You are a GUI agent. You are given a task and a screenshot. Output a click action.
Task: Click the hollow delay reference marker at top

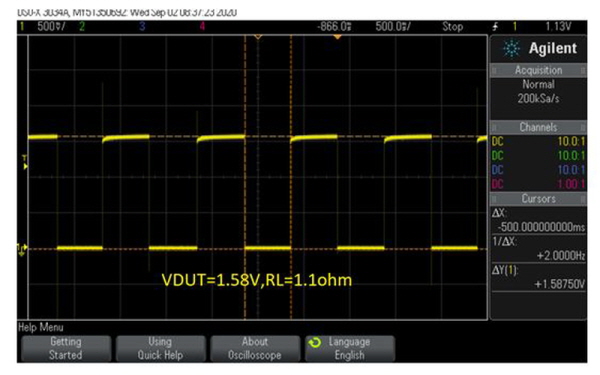(258, 37)
